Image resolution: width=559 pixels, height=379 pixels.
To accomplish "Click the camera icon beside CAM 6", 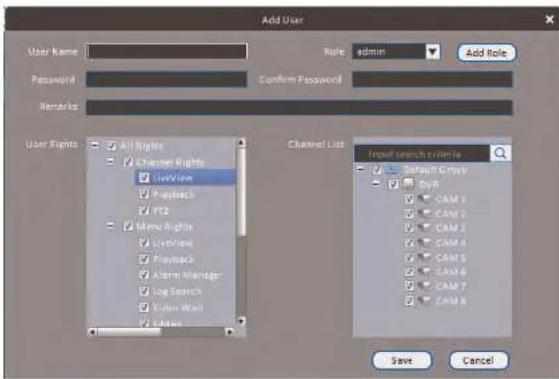I will click(x=424, y=272).
